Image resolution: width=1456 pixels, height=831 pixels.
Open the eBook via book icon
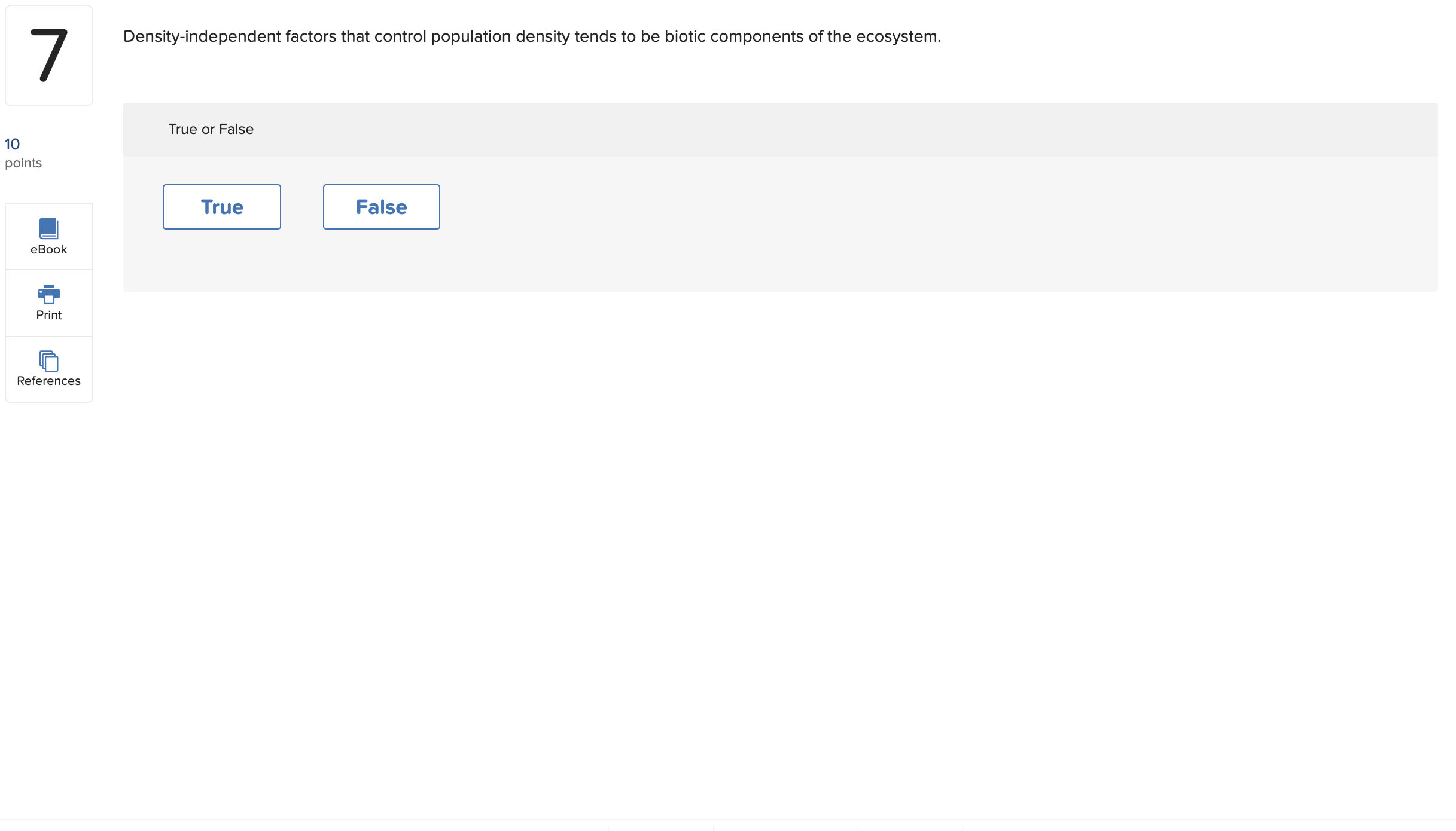click(x=48, y=228)
